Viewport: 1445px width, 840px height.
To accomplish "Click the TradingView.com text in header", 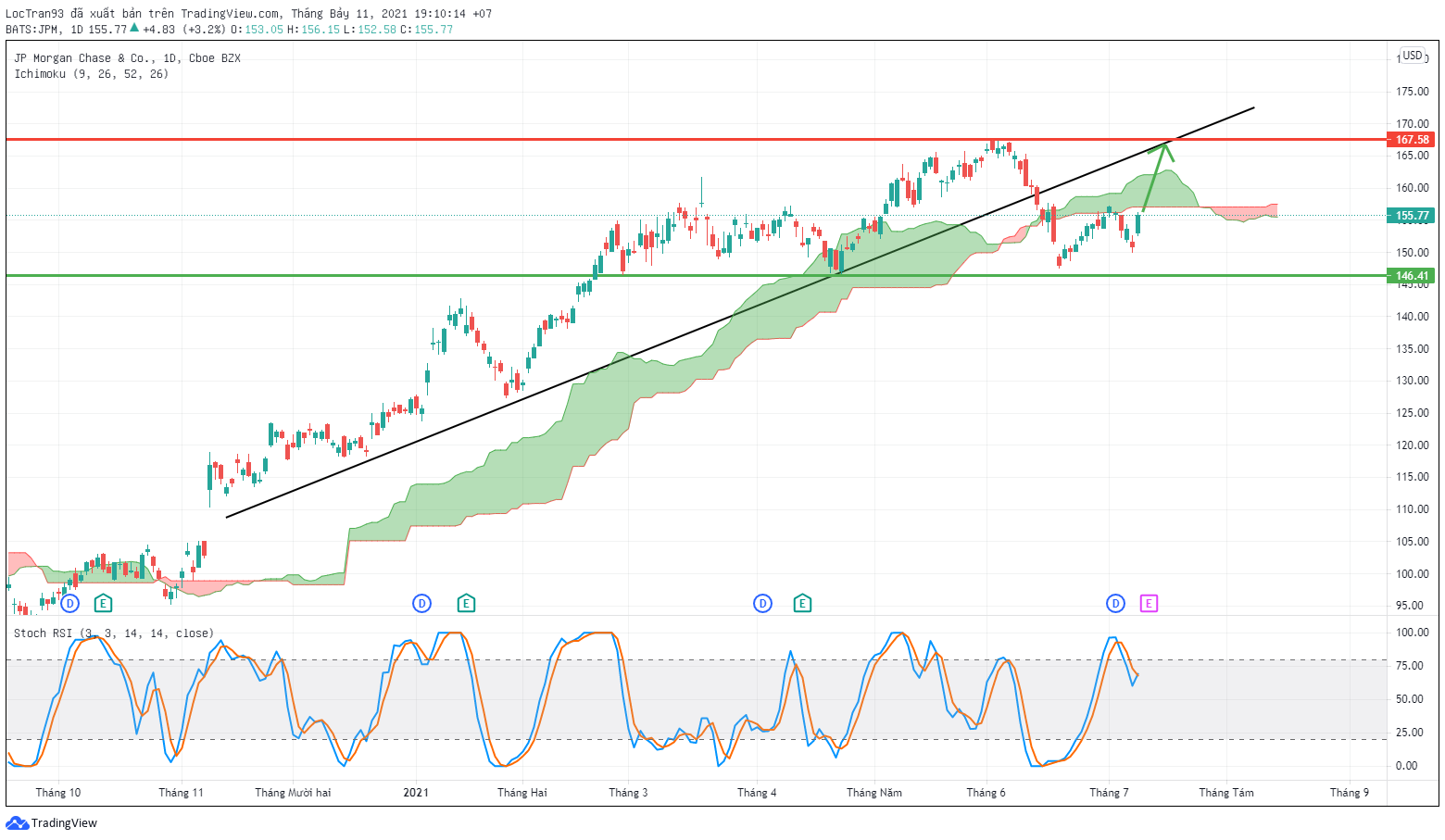I will [230, 14].
